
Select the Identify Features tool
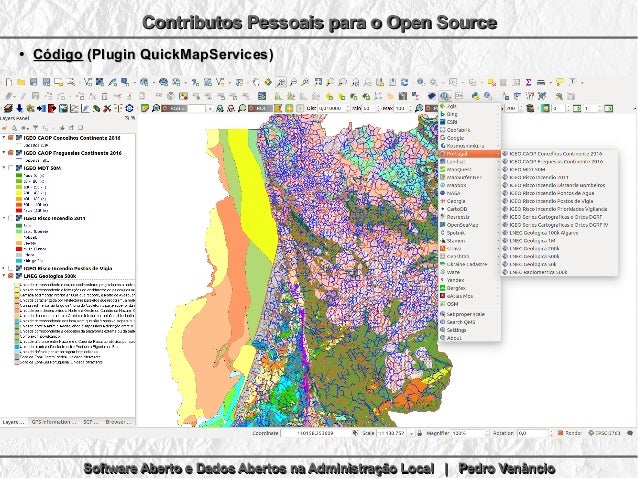[420, 82]
